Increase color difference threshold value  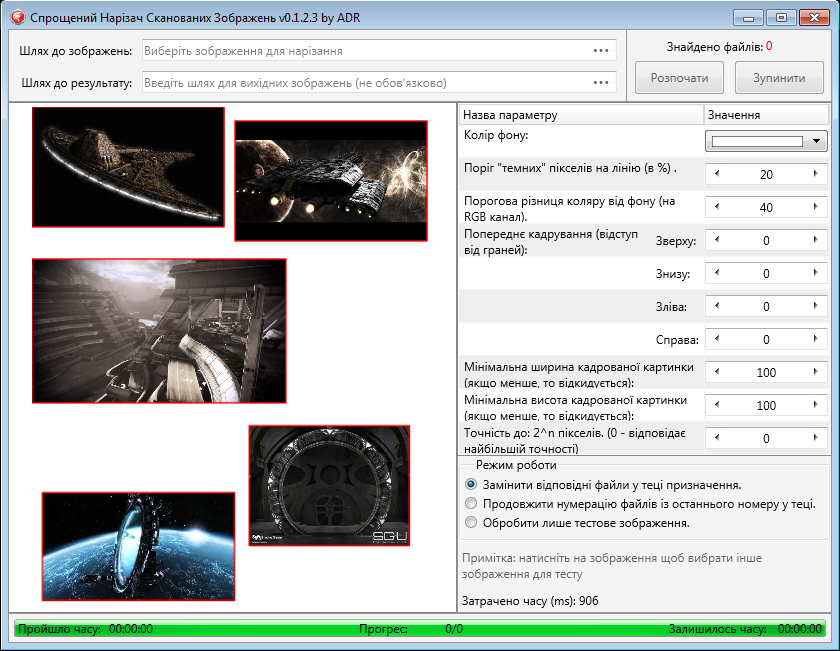click(816, 207)
